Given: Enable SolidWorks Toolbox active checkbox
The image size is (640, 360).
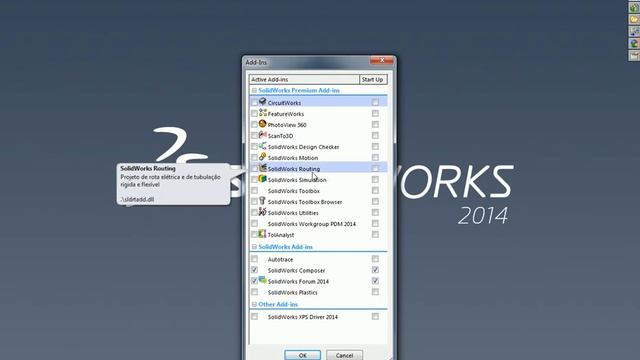Looking at the screenshot, I should pos(254,191).
